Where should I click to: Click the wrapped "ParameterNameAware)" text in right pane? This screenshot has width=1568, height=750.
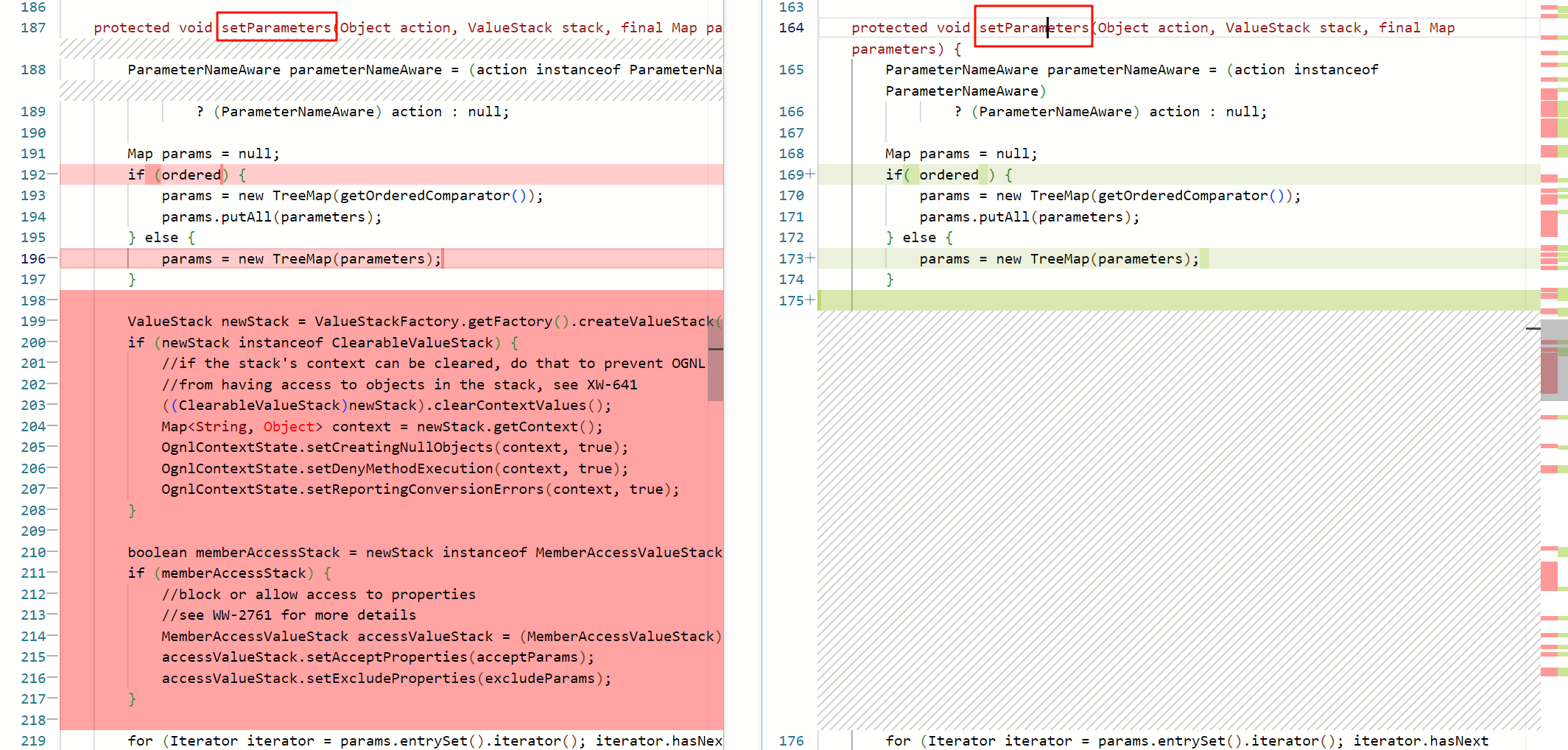(966, 91)
